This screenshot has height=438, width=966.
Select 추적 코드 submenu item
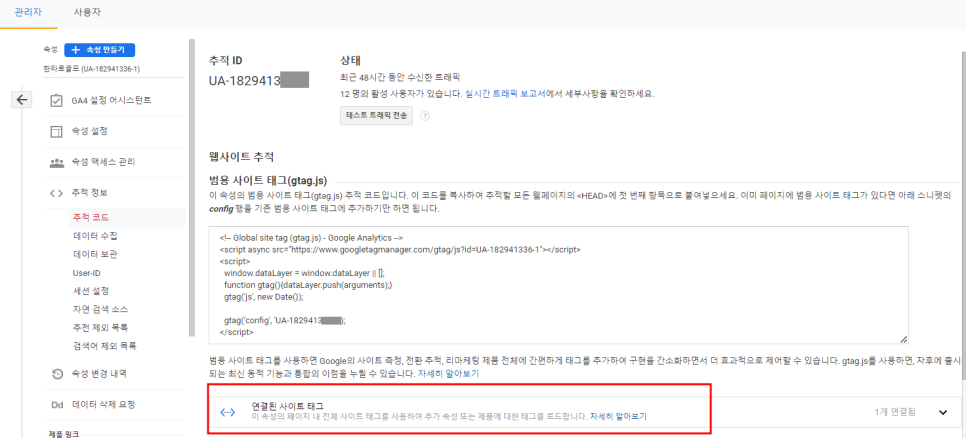coord(91,217)
